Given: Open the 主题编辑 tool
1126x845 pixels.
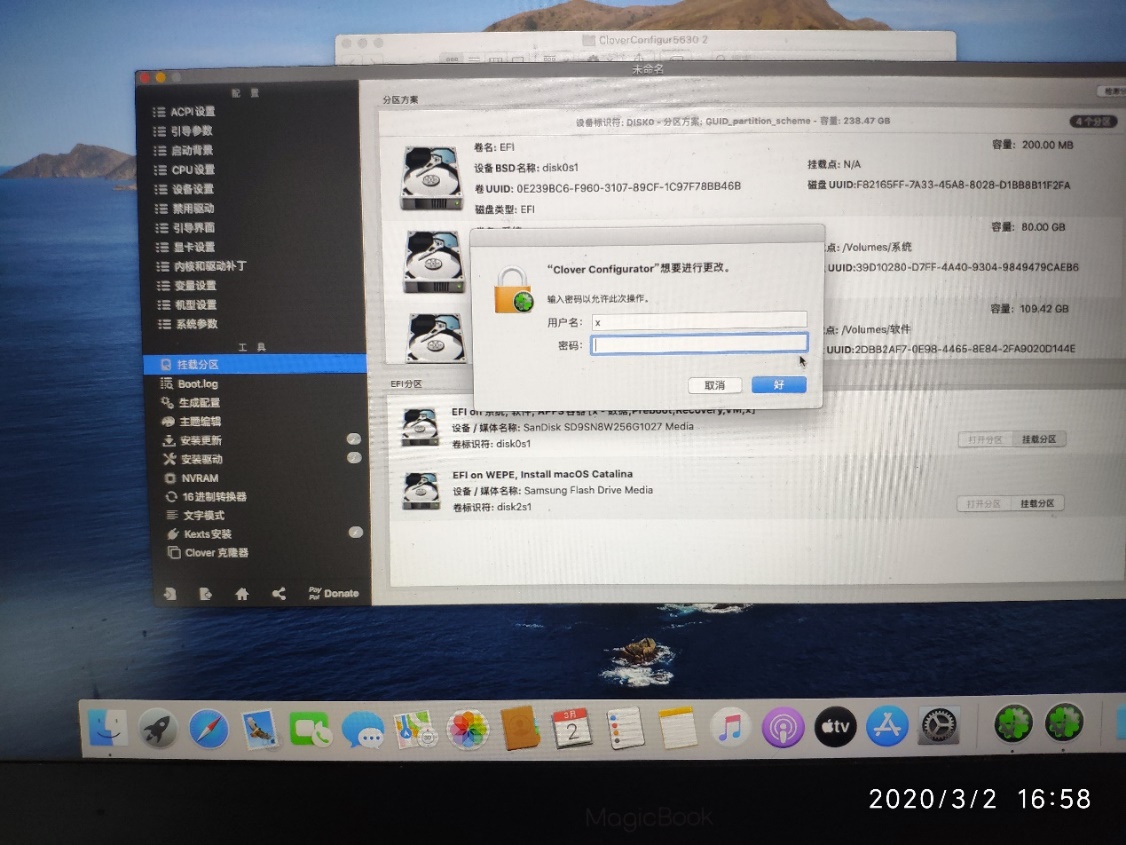Looking at the screenshot, I should (191, 421).
